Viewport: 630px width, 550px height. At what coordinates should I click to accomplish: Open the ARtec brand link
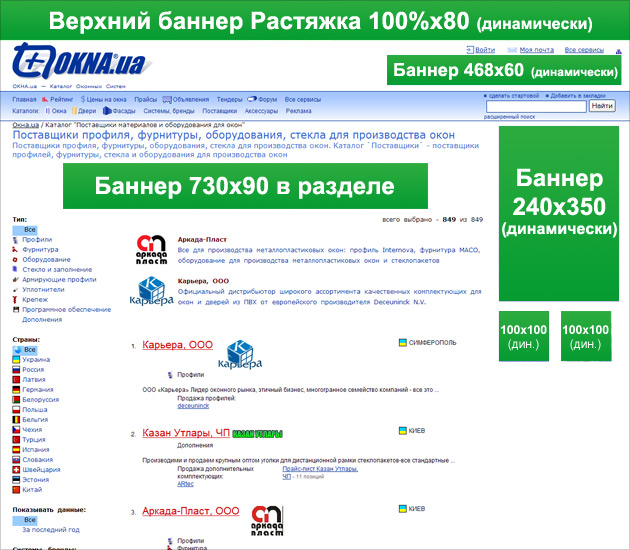[x=185, y=484]
